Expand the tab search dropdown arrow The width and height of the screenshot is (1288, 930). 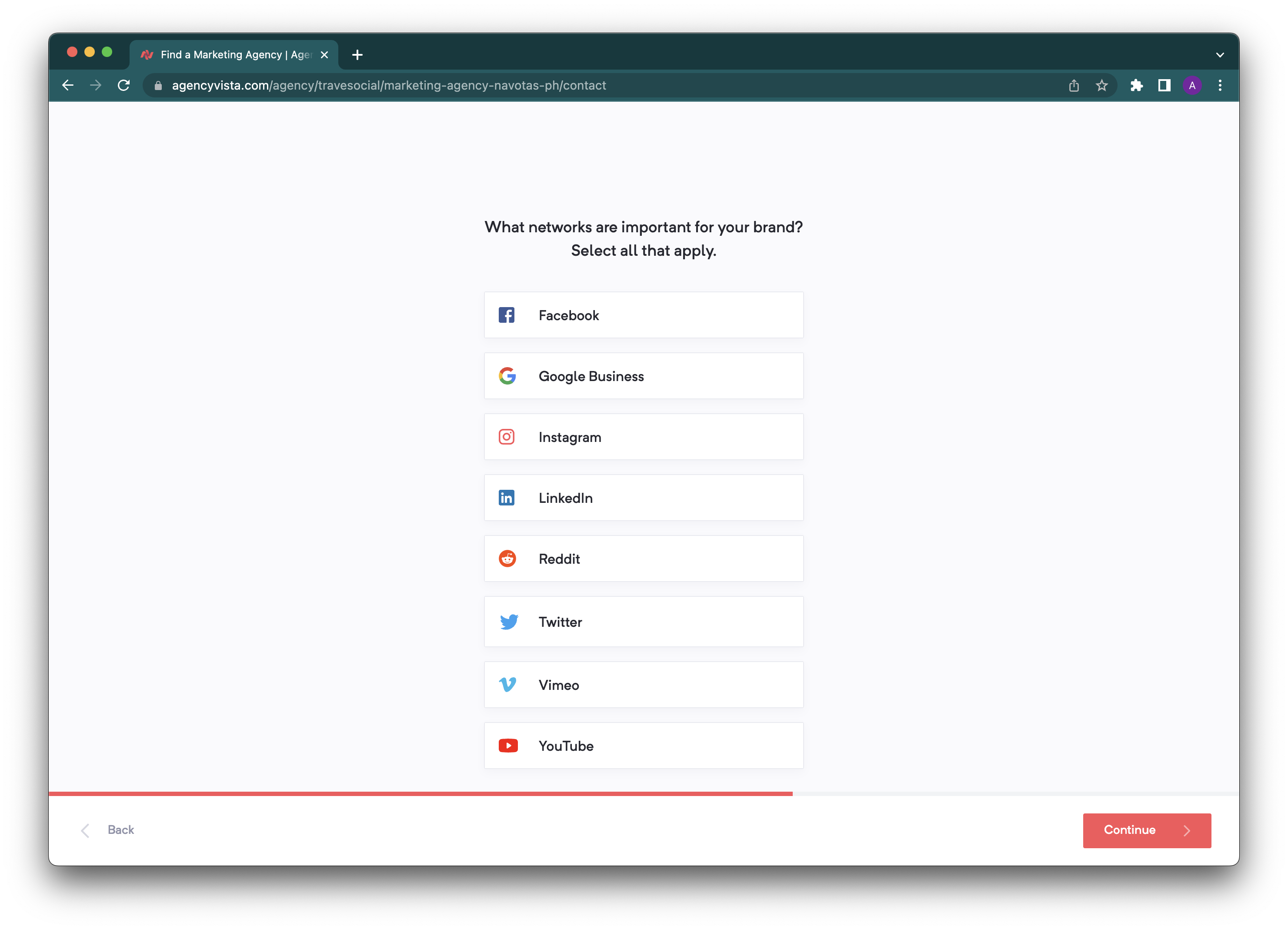pos(1220,54)
